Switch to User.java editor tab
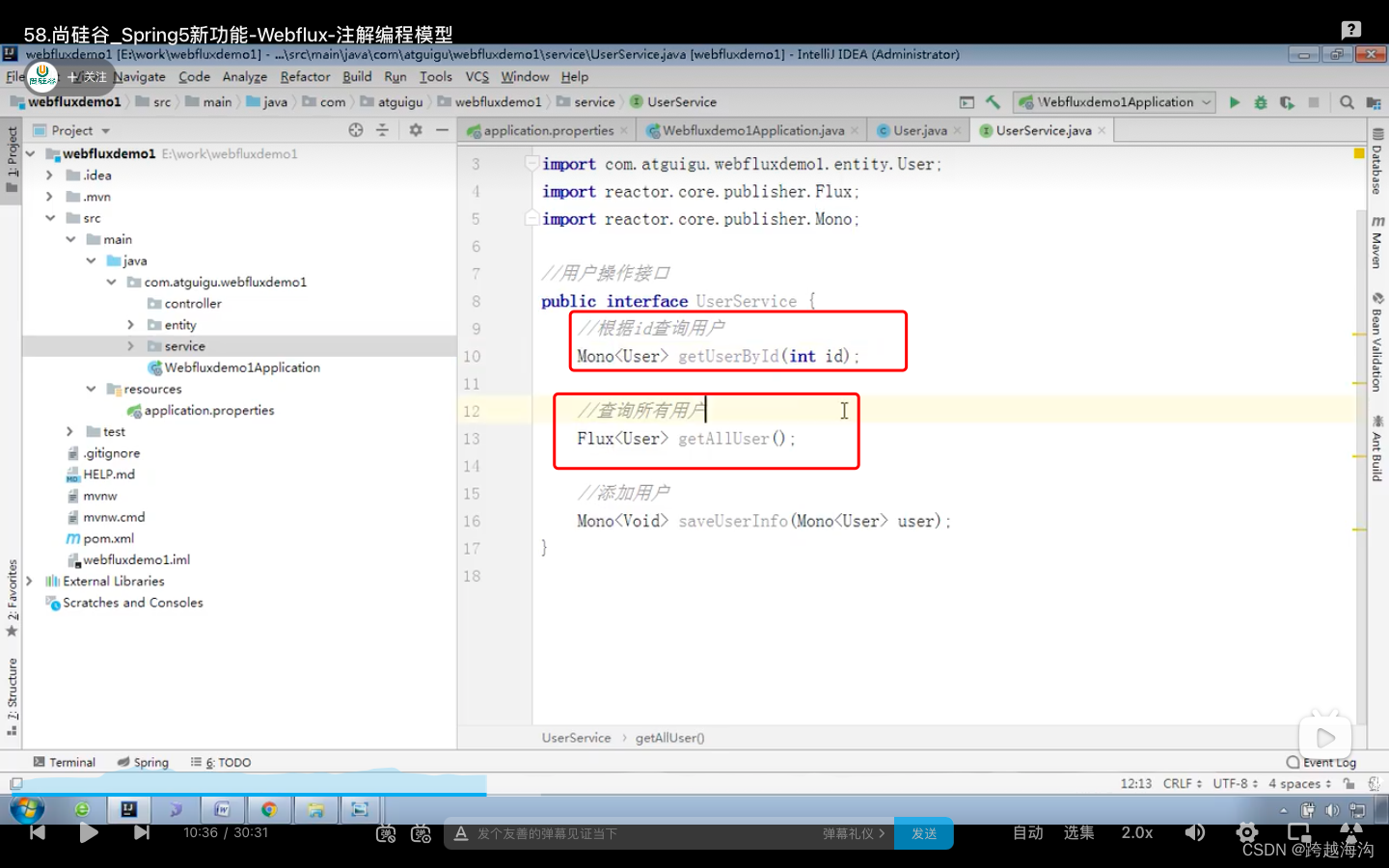The image size is (1389, 868). point(919,130)
